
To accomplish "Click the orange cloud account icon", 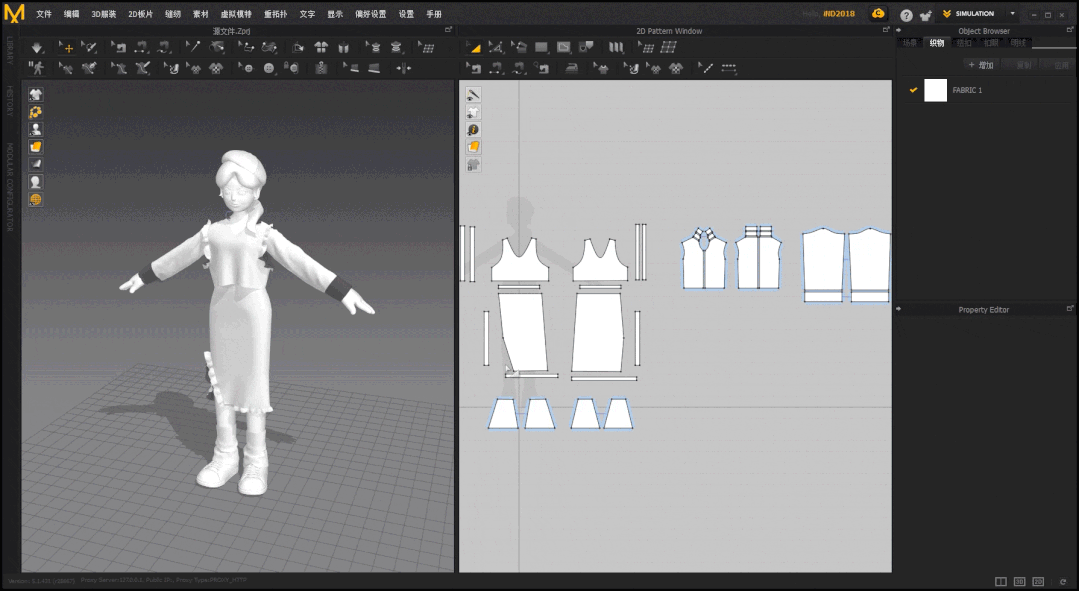I will (x=878, y=14).
